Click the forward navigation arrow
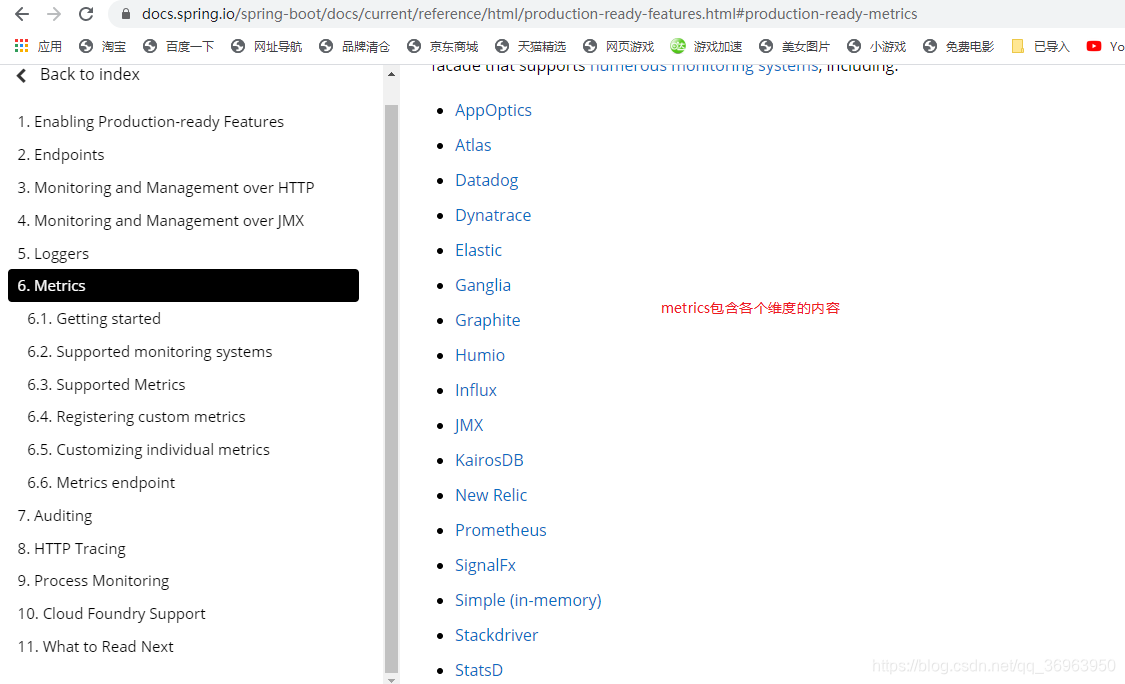Image resolution: width=1125 pixels, height=684 pixels. [x=54, y=14]
